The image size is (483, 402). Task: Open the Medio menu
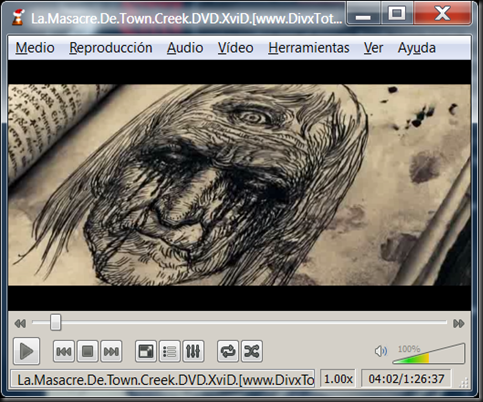[x=35, y=48]
